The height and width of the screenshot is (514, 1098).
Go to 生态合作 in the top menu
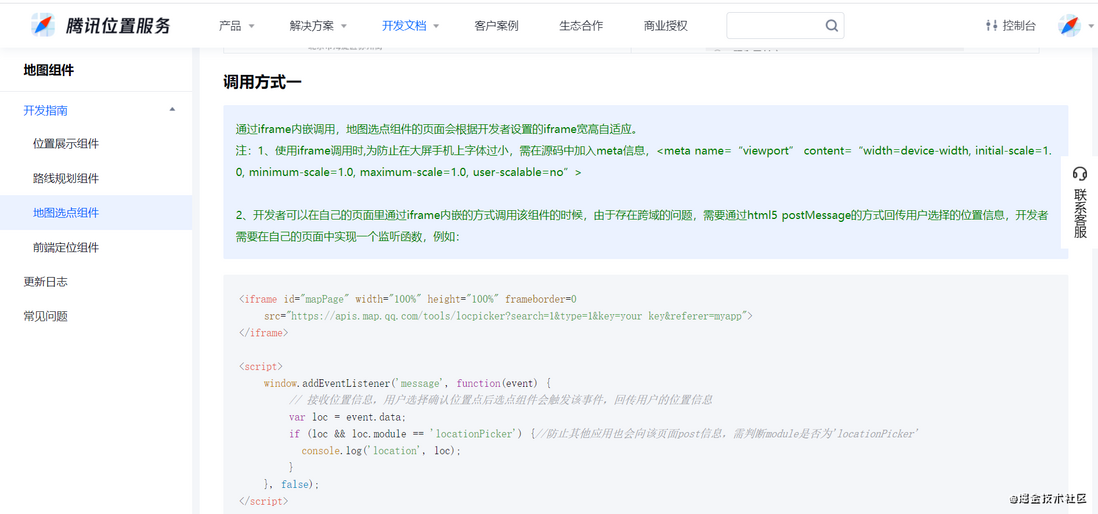(581, 26)
